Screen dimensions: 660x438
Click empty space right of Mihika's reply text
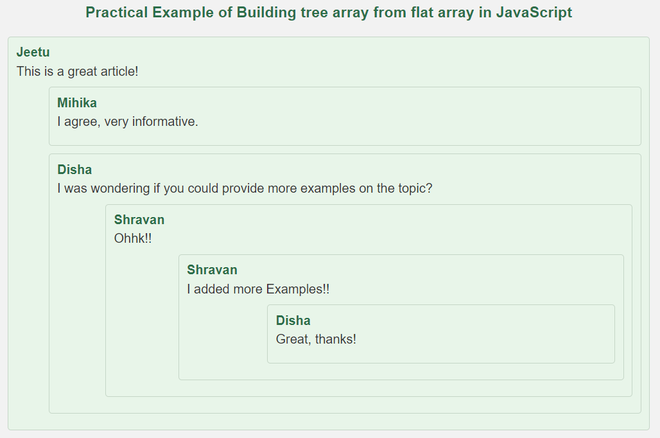(x=420, y=122)
